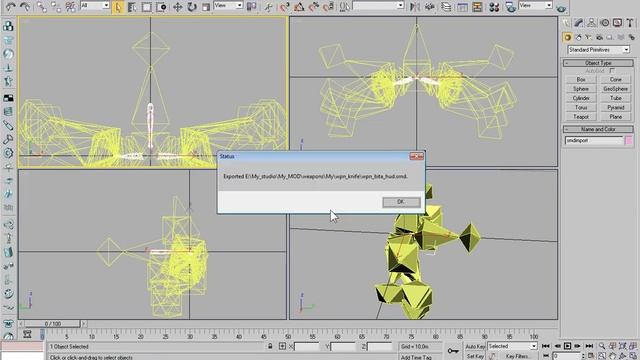The width and height of the screenshot is (640, 360).
Task: Close the Status dialog window
Action: click(416, 156)
